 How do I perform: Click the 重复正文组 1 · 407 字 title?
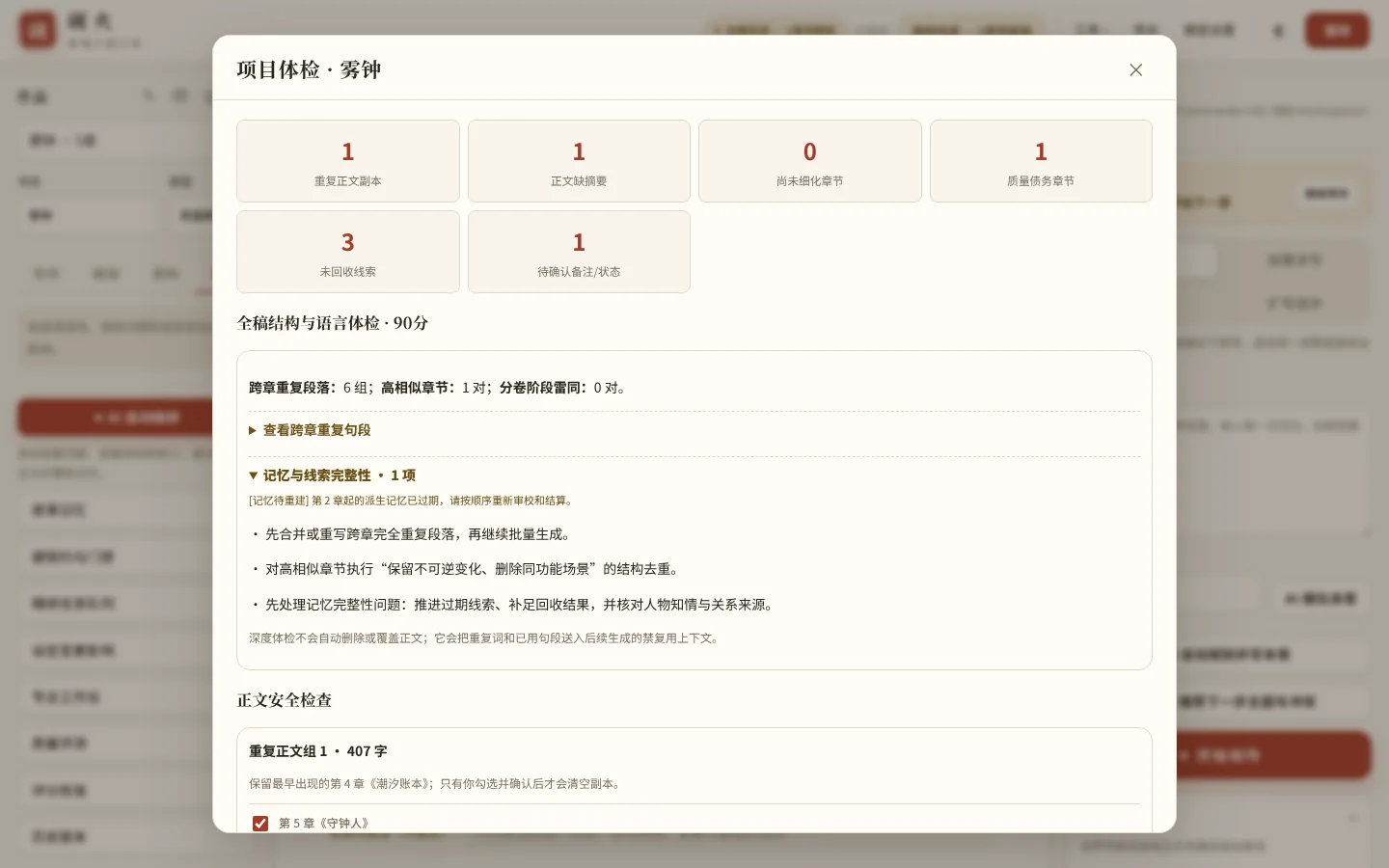pos(318,751)
